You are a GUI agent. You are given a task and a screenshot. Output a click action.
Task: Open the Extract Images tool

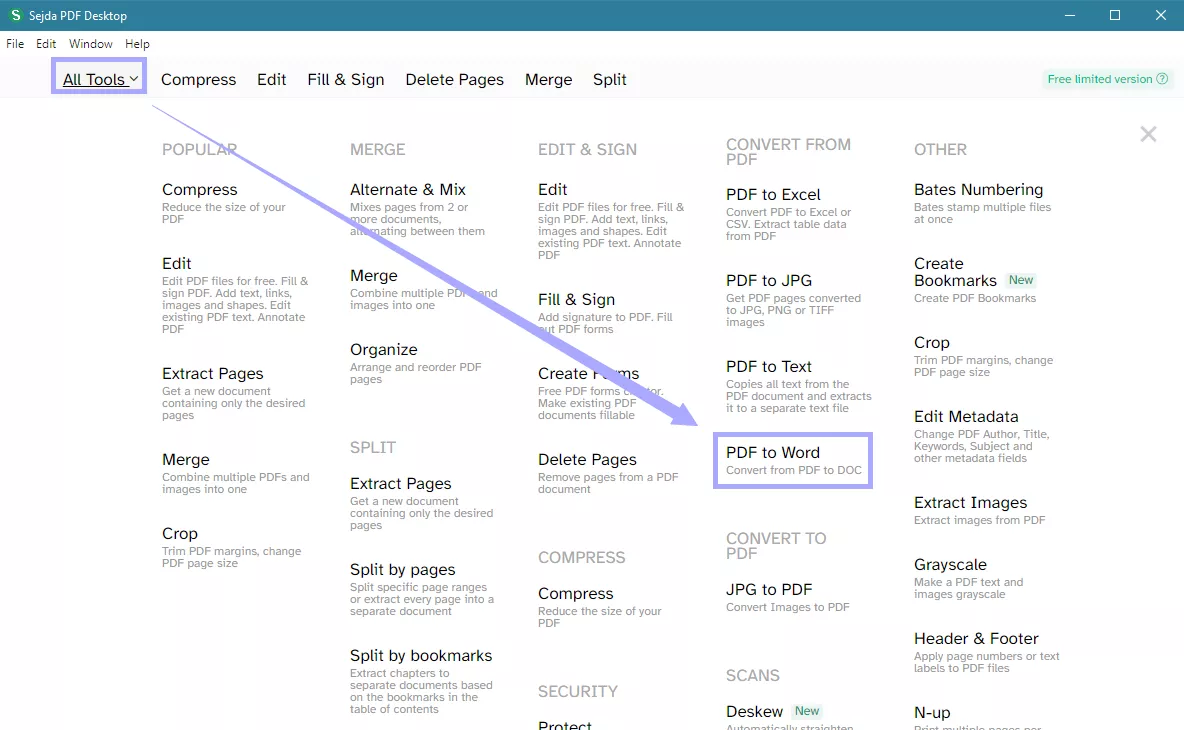(970, 503)
